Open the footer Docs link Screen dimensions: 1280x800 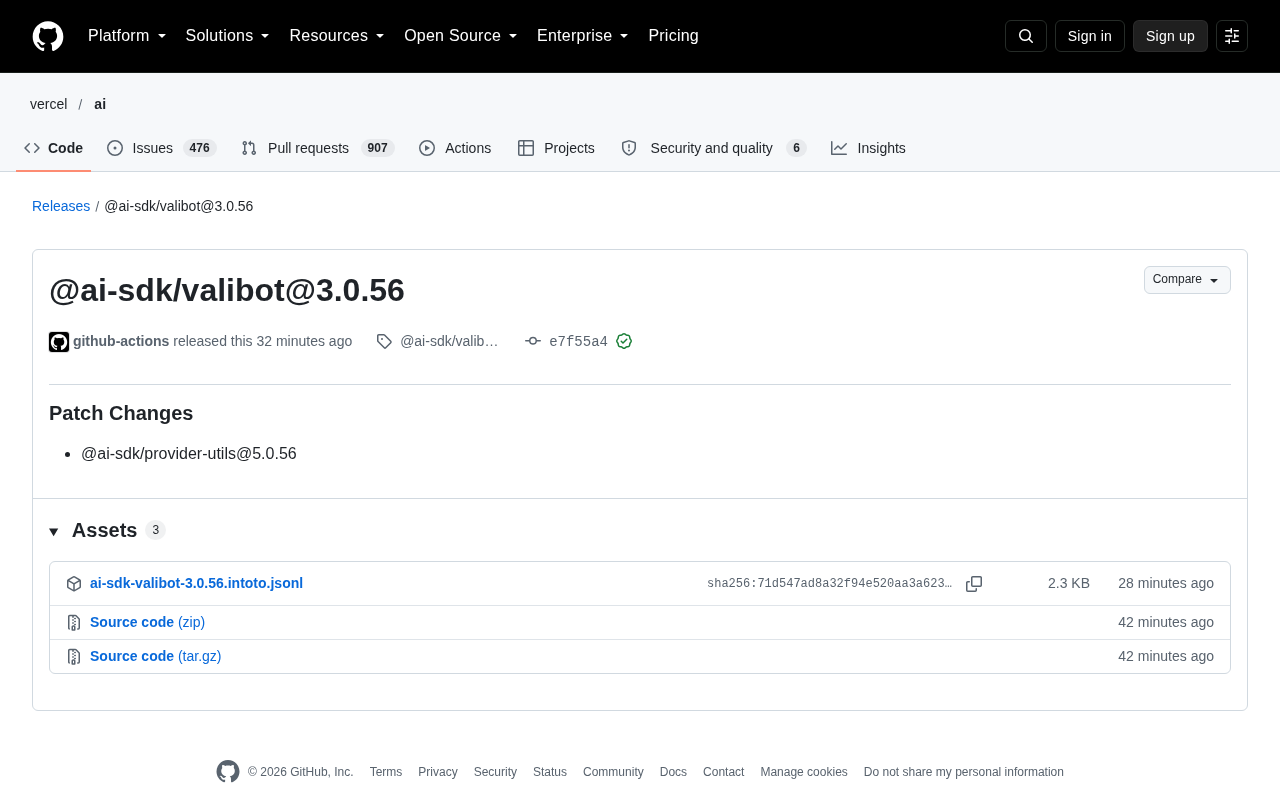pyautogui.click(x=673, y=772)
